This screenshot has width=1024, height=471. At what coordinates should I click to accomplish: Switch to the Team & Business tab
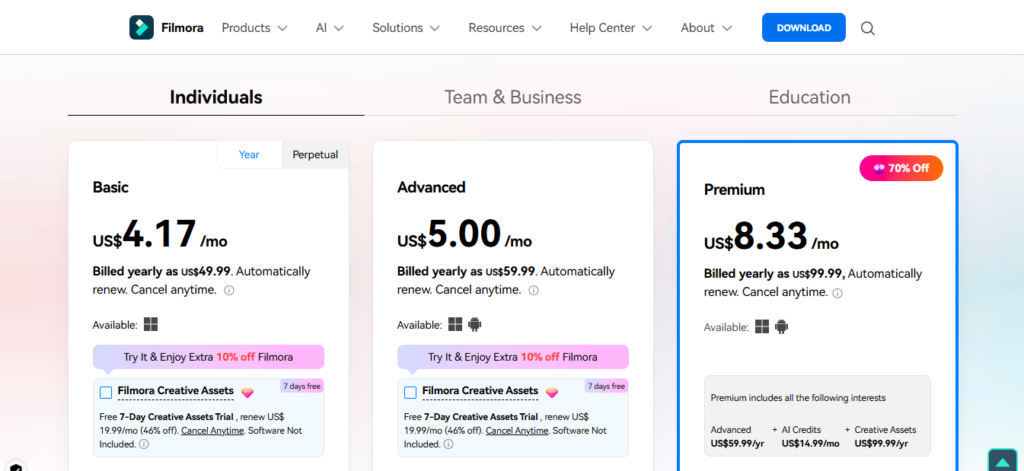point(513,97)
